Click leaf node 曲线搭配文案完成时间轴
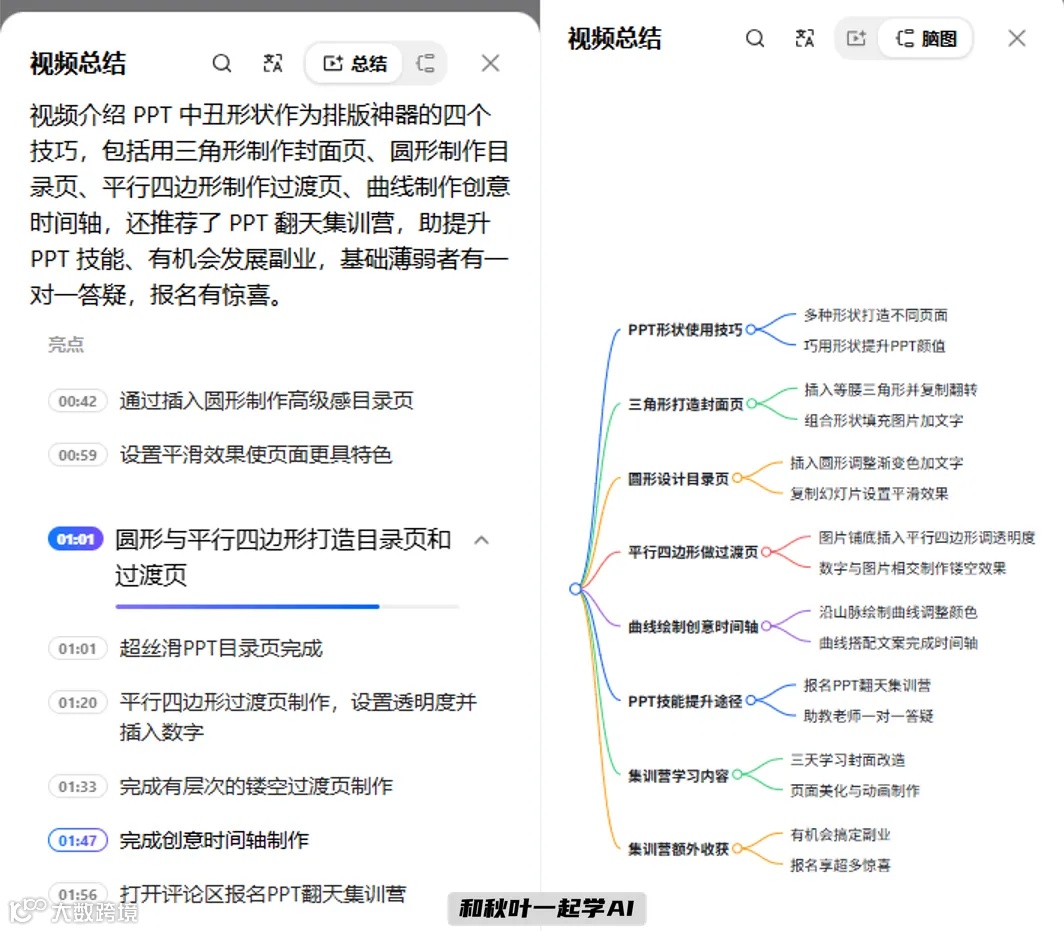 click(x=898, y=643)
